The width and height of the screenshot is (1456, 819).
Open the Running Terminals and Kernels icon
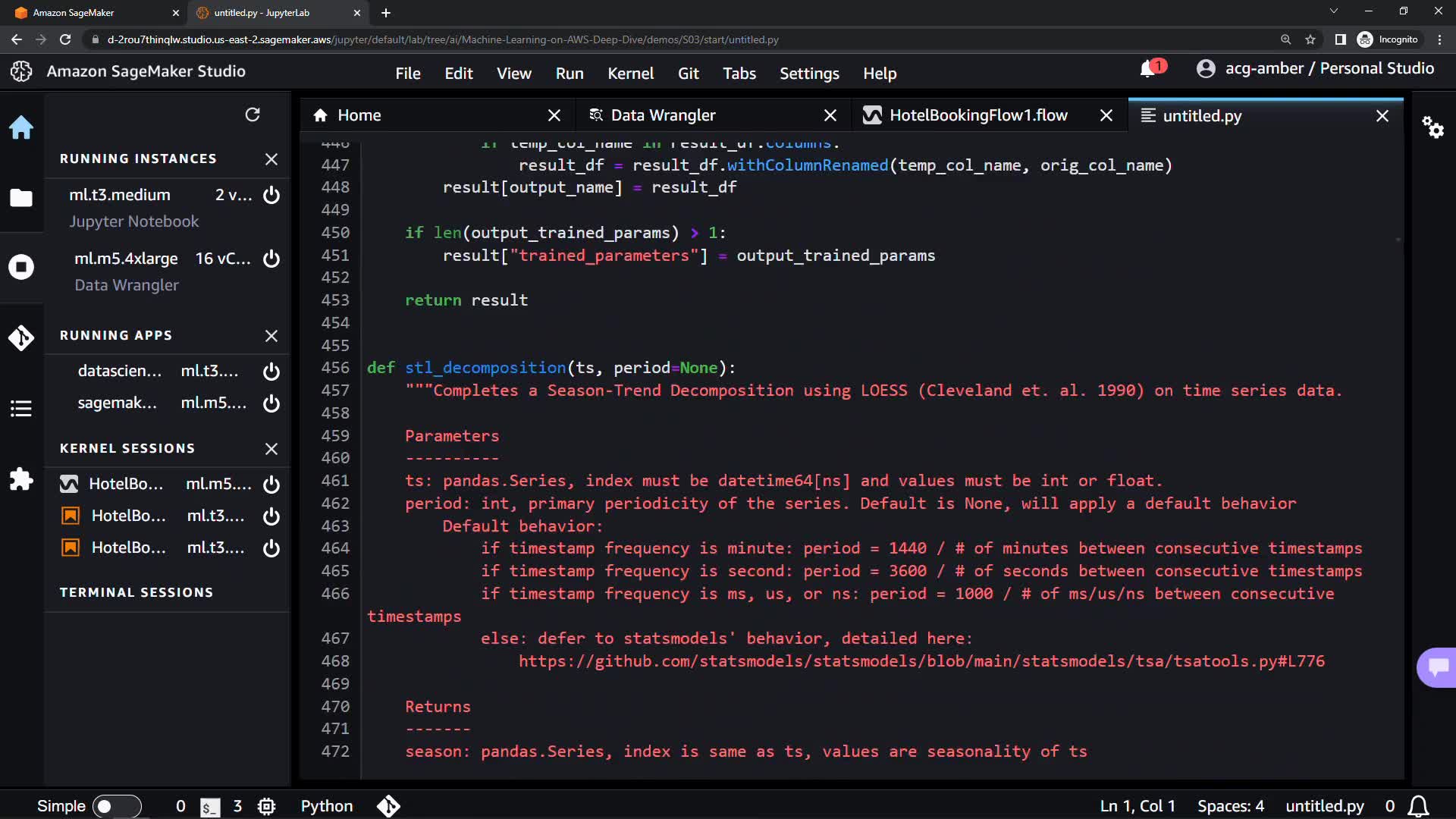coord(21,267)
